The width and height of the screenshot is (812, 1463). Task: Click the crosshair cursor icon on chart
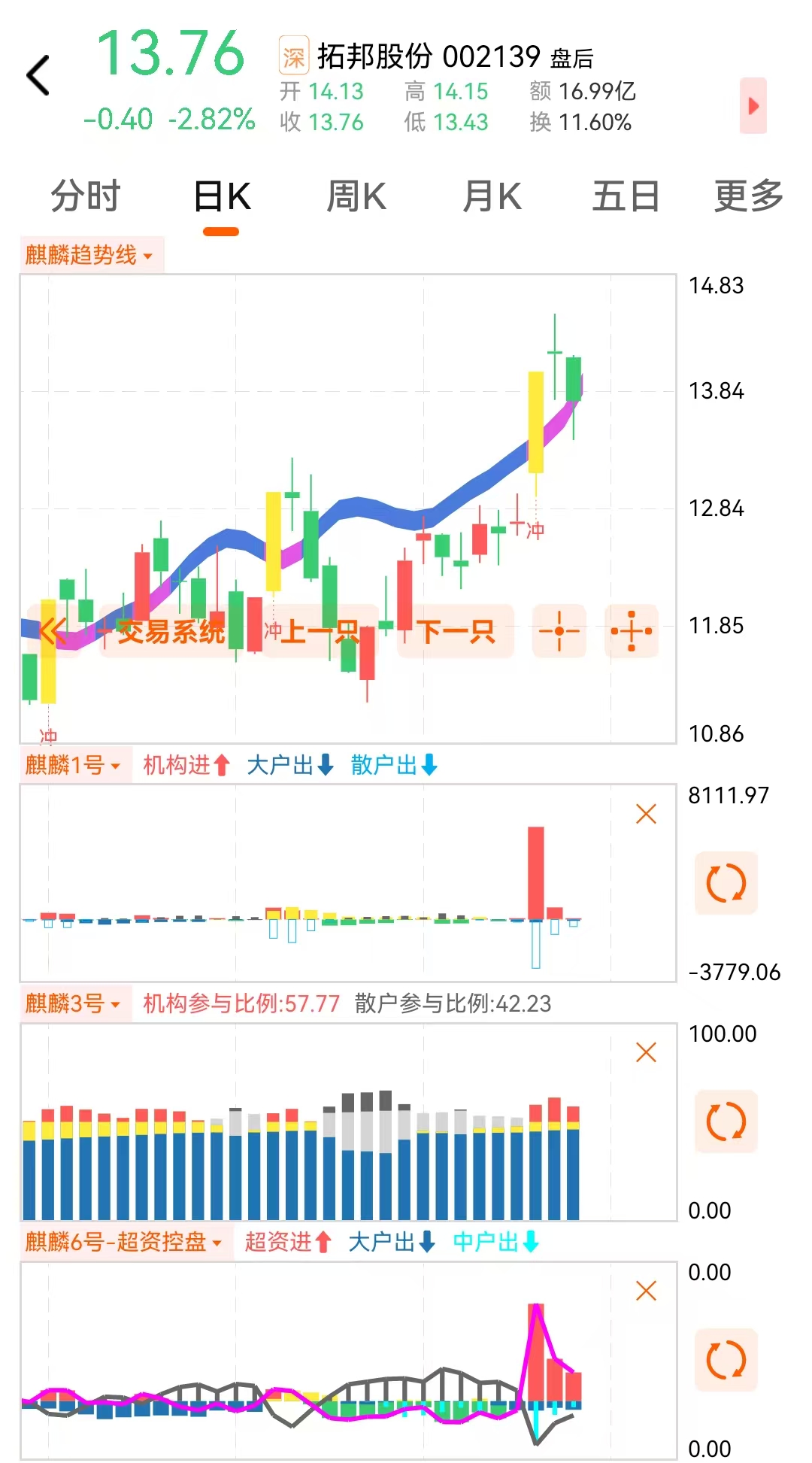click(559, 631)
